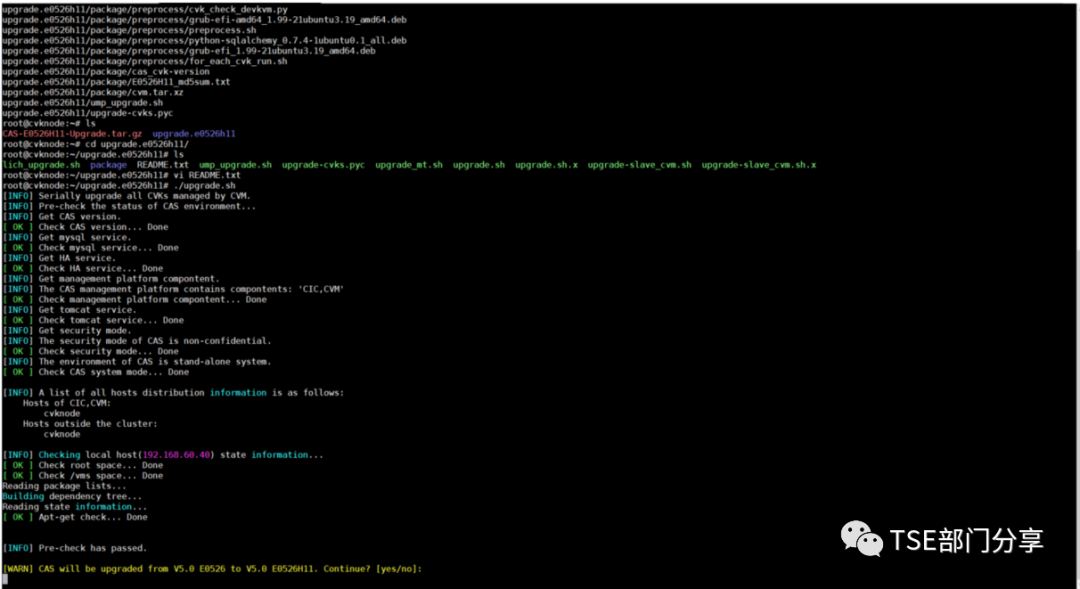Screen dimensions: 1080x589
Task: Click upgrade.sh.x in the directory listing
Action: coord(546,165)
